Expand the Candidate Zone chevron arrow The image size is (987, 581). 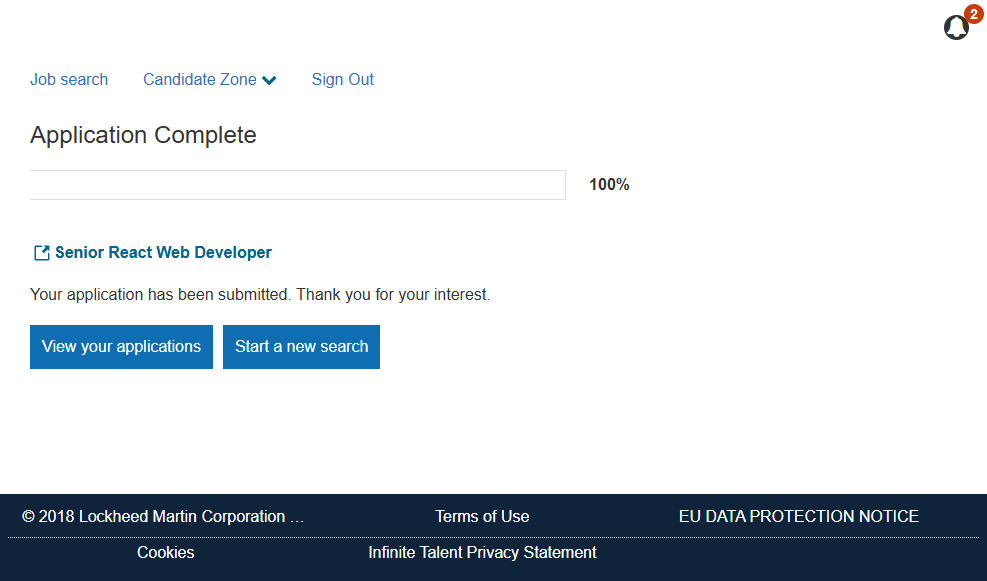tap(269, 81)
